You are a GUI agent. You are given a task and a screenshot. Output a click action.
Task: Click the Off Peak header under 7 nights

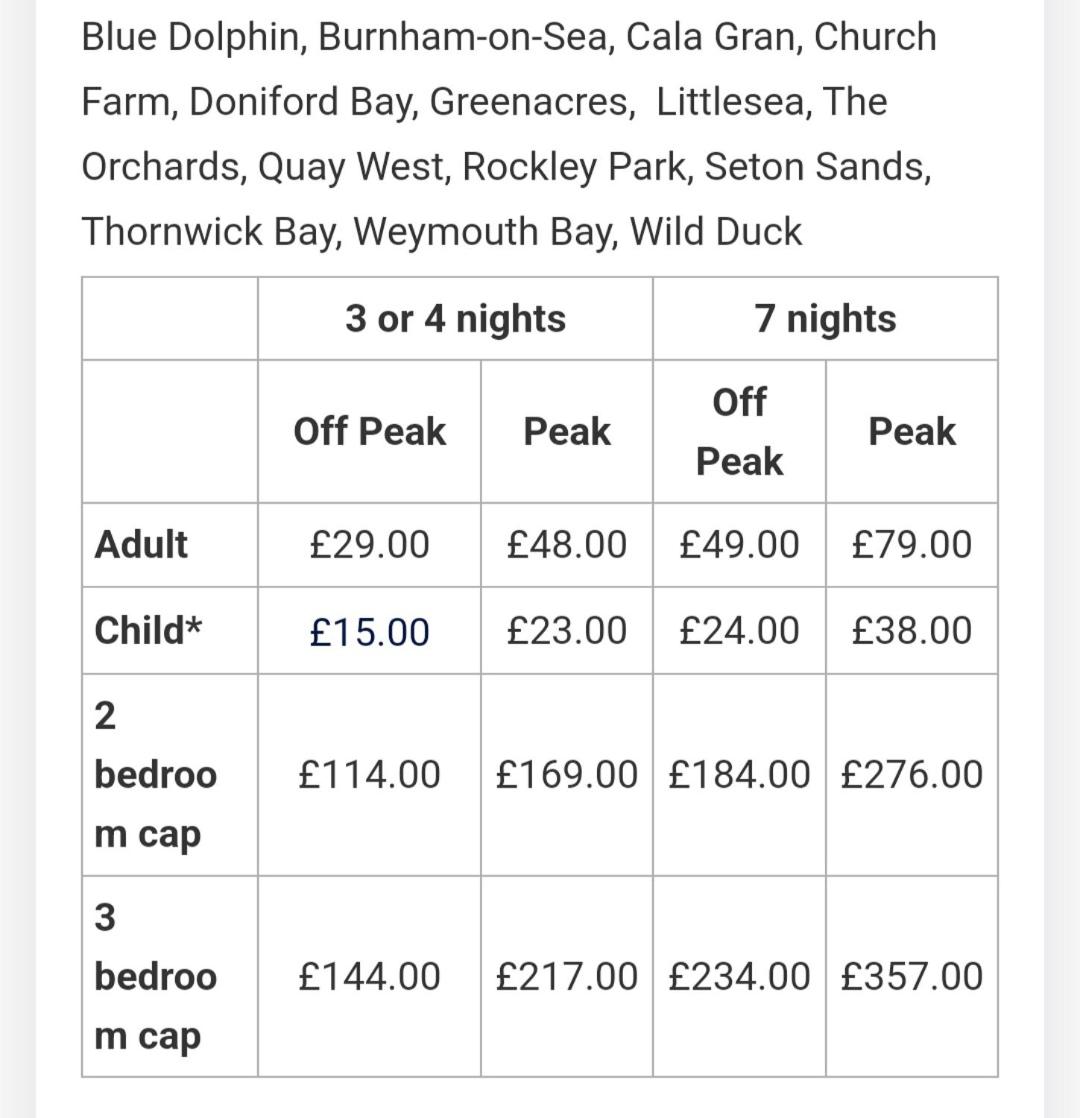click(x=739, y=431)
